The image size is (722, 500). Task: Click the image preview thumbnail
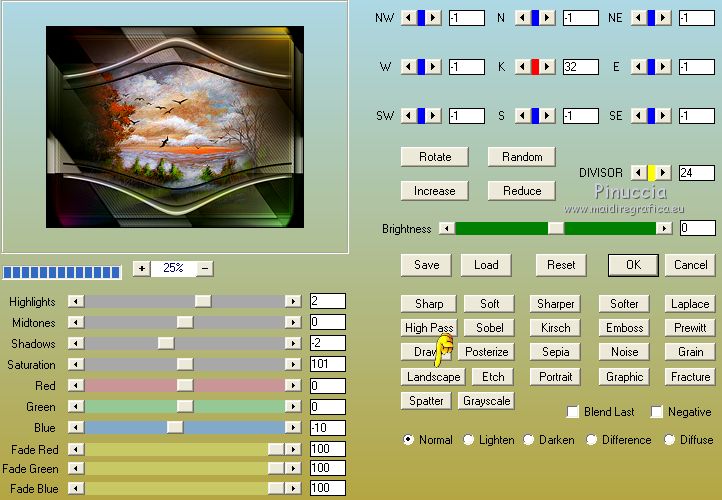click(175, 127)
